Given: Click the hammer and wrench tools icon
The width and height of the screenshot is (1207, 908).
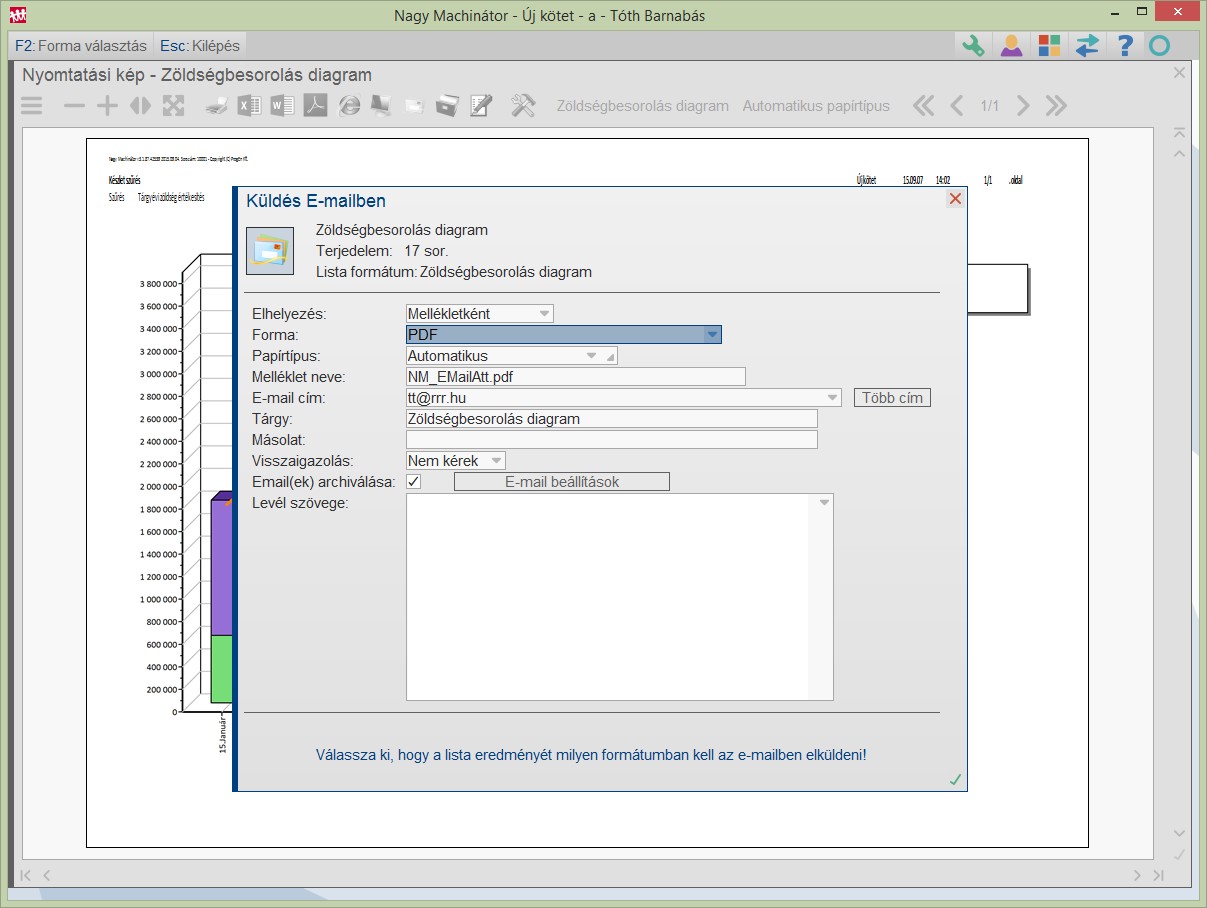Looking at the screenshot, I should 523,106.
